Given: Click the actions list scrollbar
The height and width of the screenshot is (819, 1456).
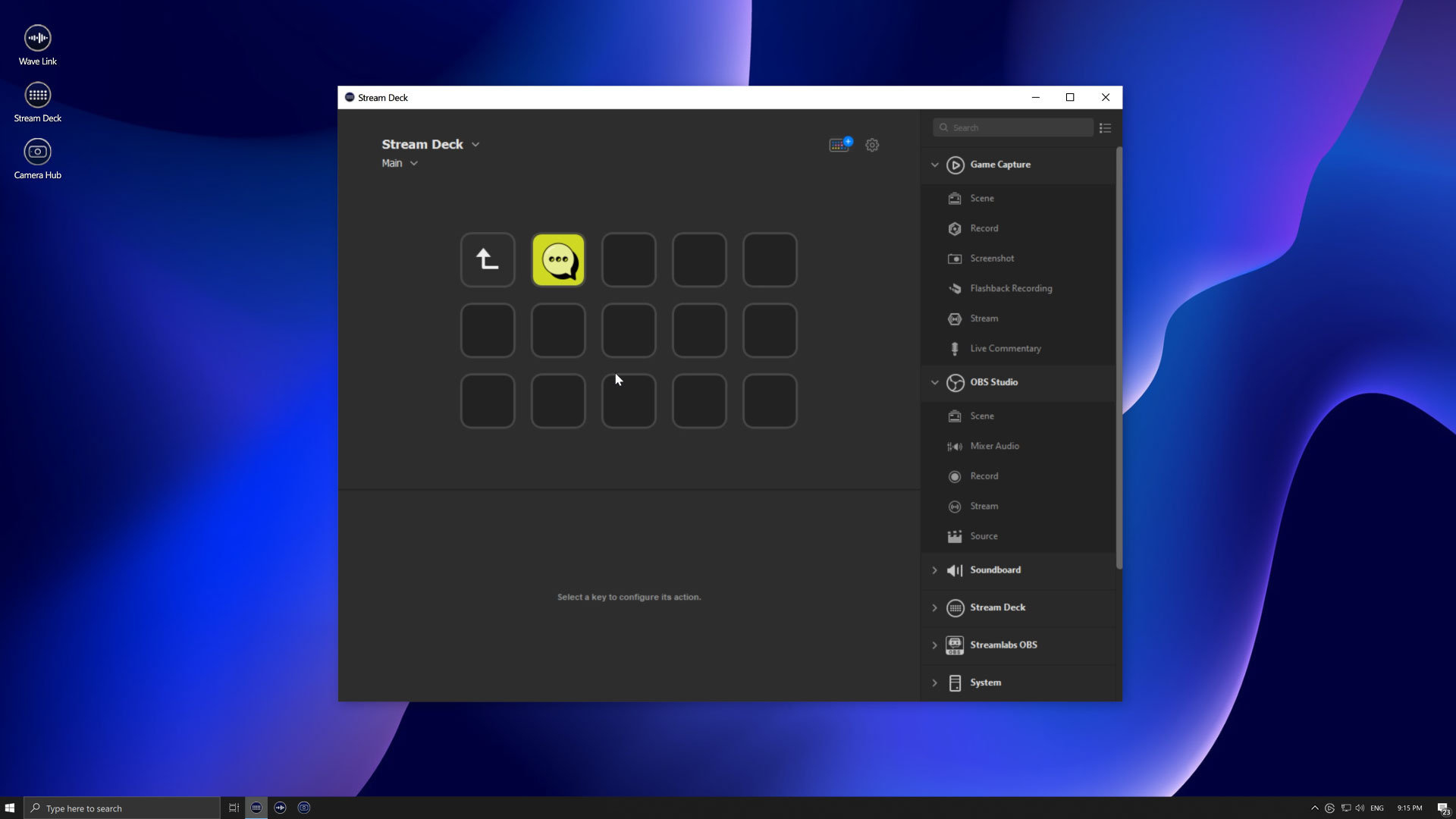Looking at the screenshot, I should pyautogui.click(x=1119, y=358).
